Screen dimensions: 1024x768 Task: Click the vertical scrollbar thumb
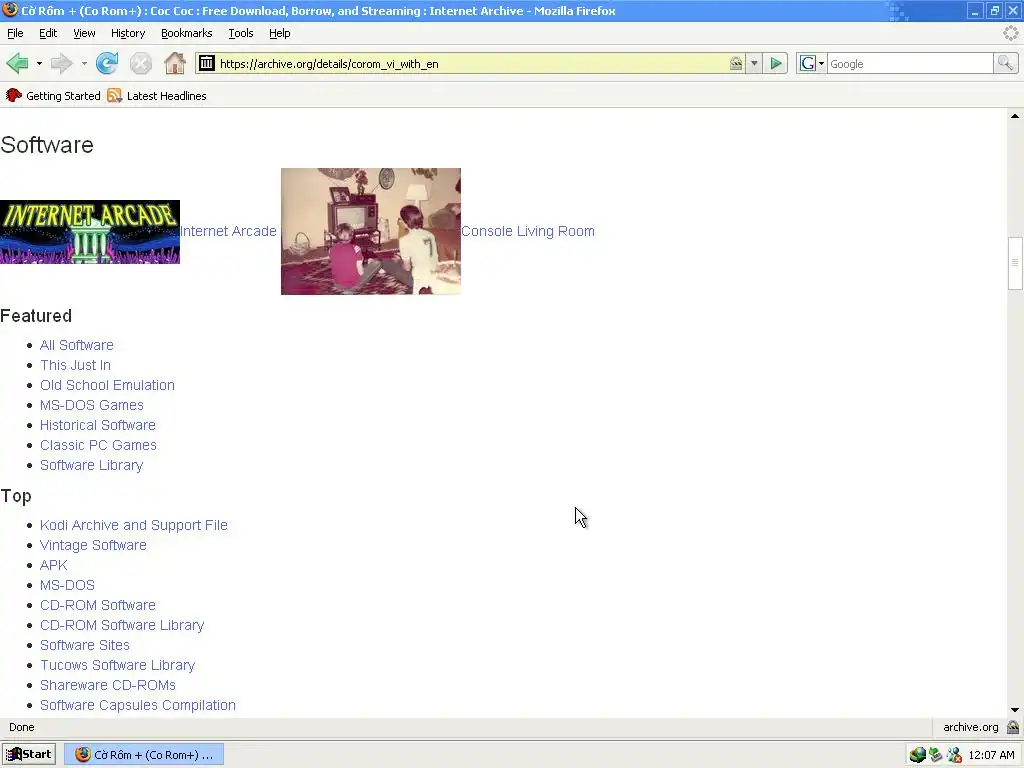1015,263
